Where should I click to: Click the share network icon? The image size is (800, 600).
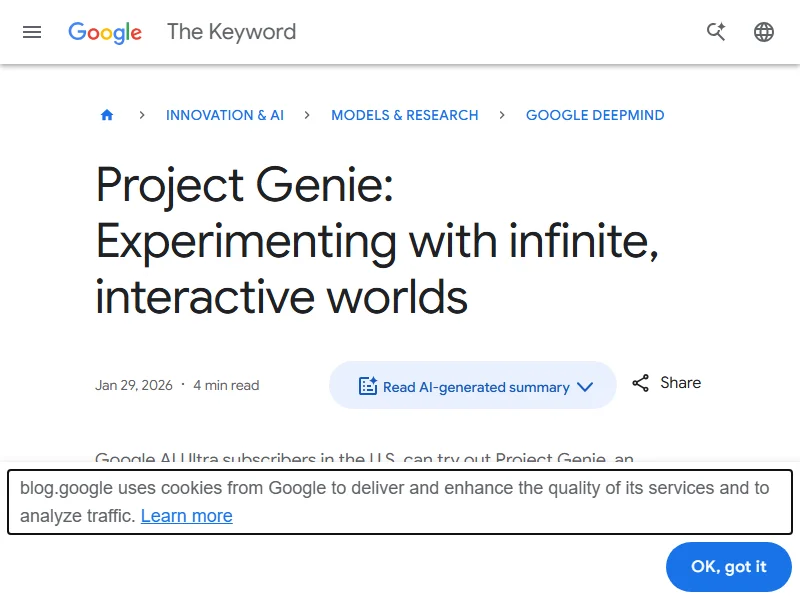point(641,383)
